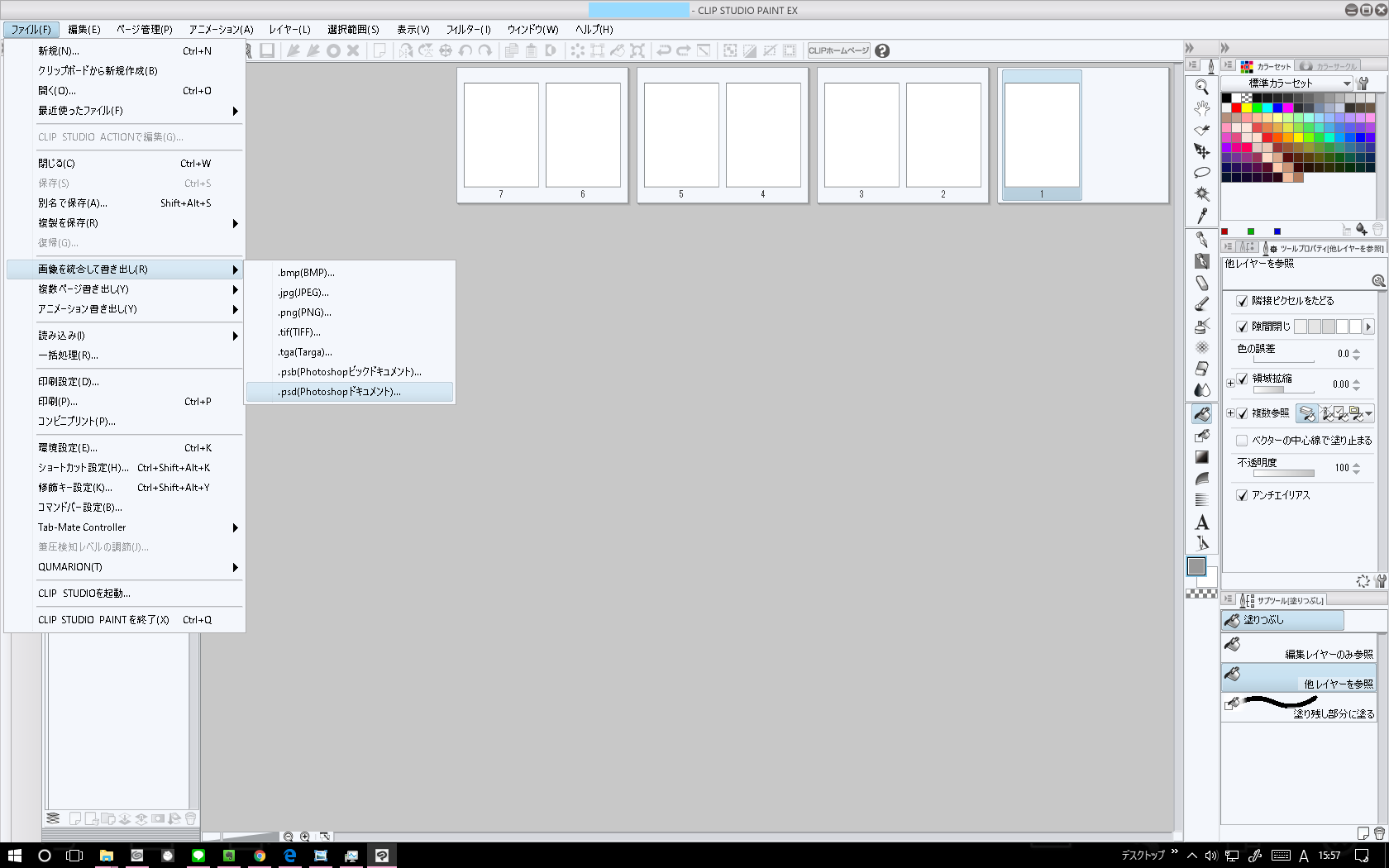This screenshot has width=1389, height=868.
Task: Expand the 領域拡縮 plus expander
Action: pos(1230,383)
